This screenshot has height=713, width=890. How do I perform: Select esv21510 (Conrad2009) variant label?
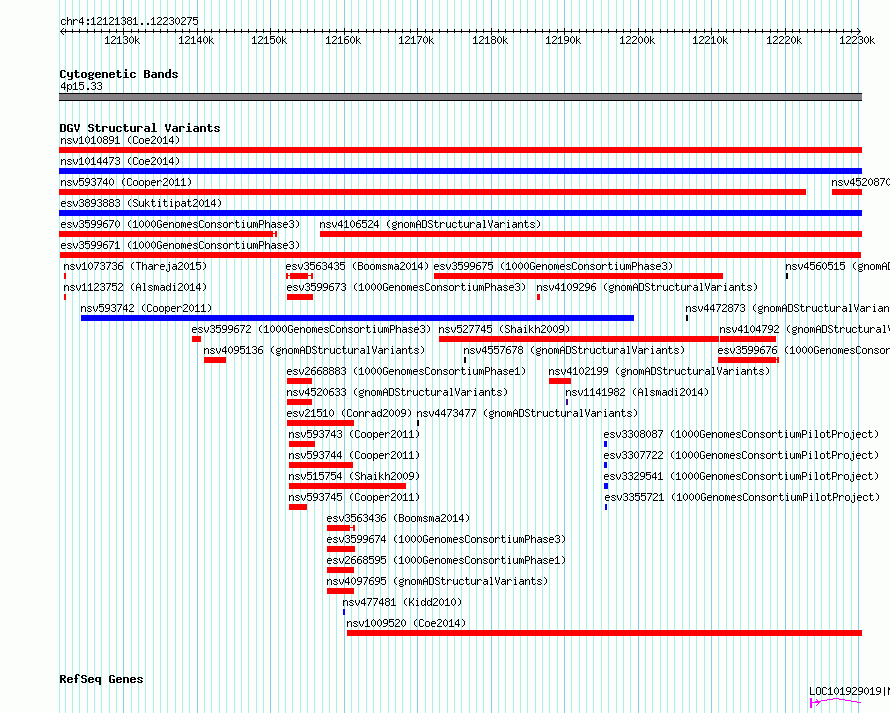pos(349,413)
